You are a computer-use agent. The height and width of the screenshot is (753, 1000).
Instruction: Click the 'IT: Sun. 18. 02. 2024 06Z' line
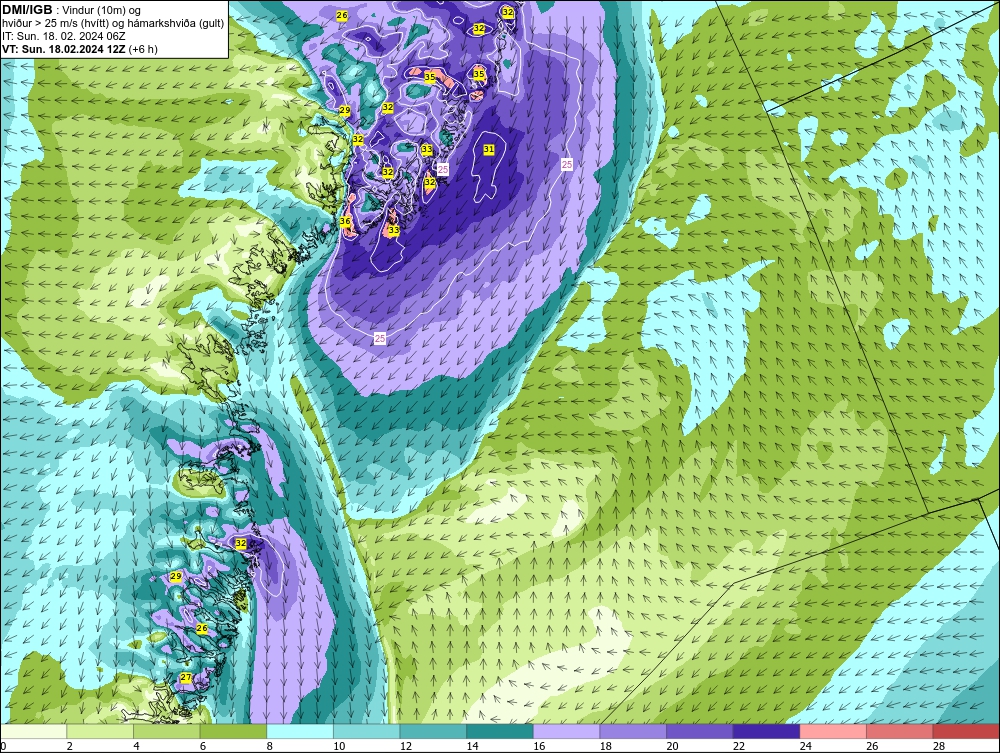pyautogui.click(x=64, y=36)
